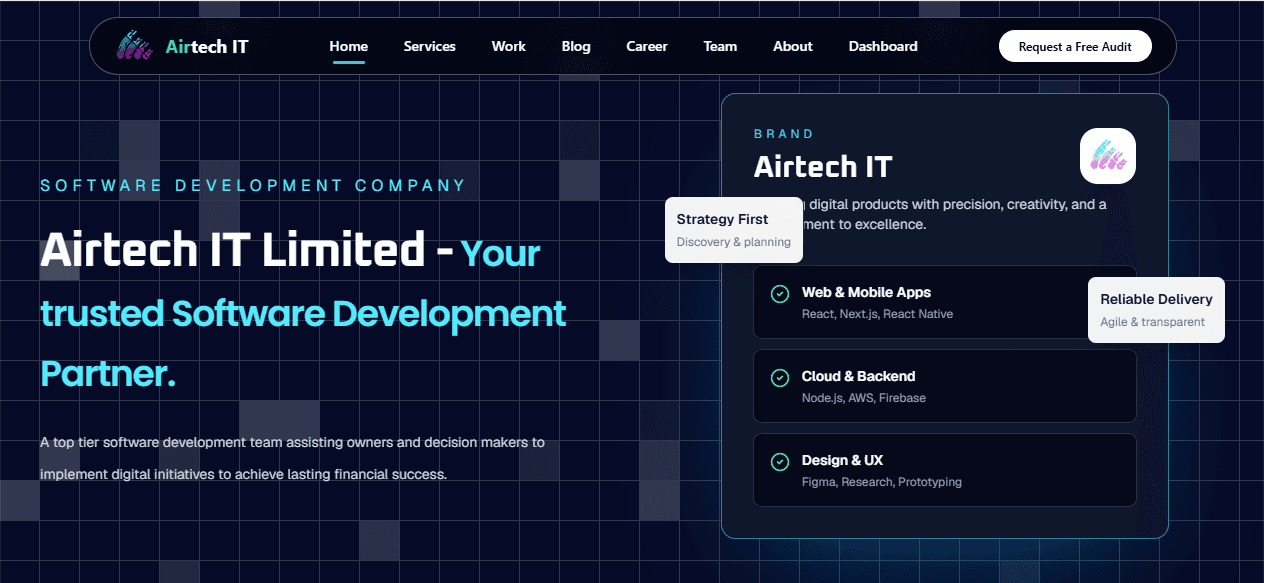Screen dimensions: 1264x583
Task: Click the Airtech IT logo icon in navbar
Action: click(135, 46)
